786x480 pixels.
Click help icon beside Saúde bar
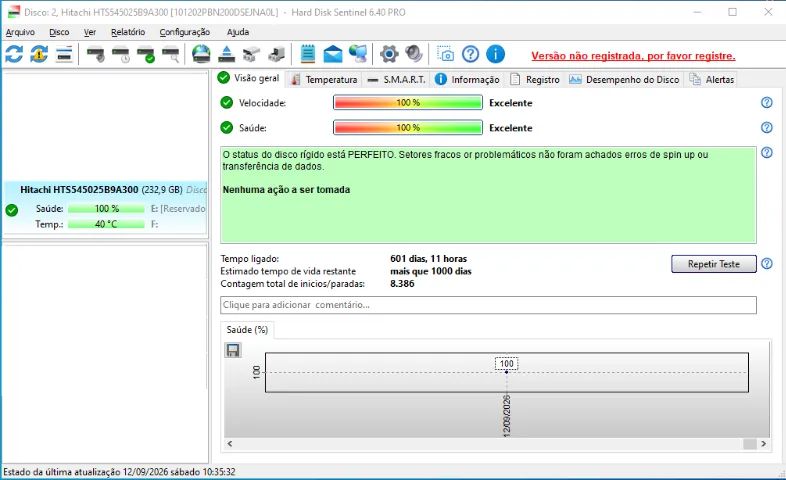766,127
